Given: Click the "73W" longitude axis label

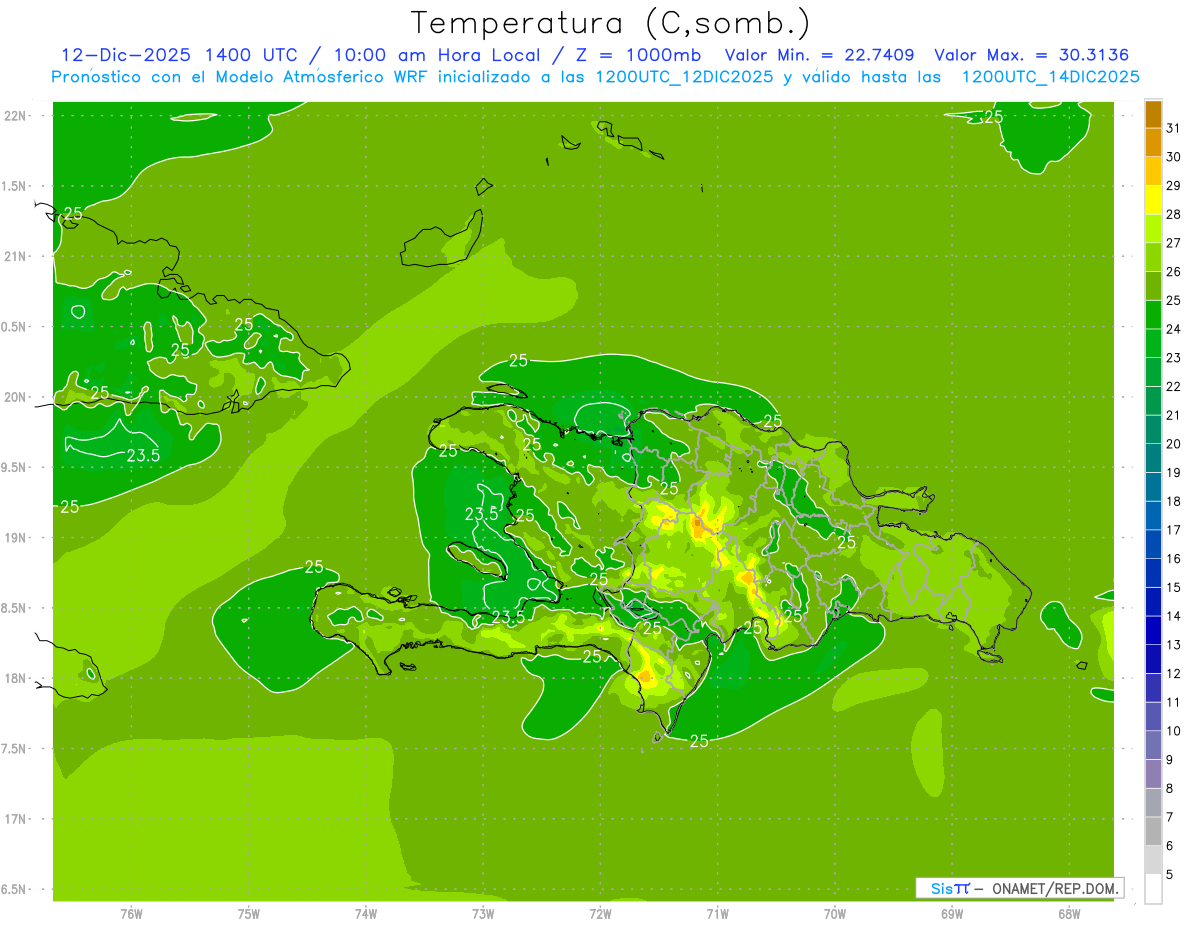Looking at the screenshot, I should (x=483, y=913).
